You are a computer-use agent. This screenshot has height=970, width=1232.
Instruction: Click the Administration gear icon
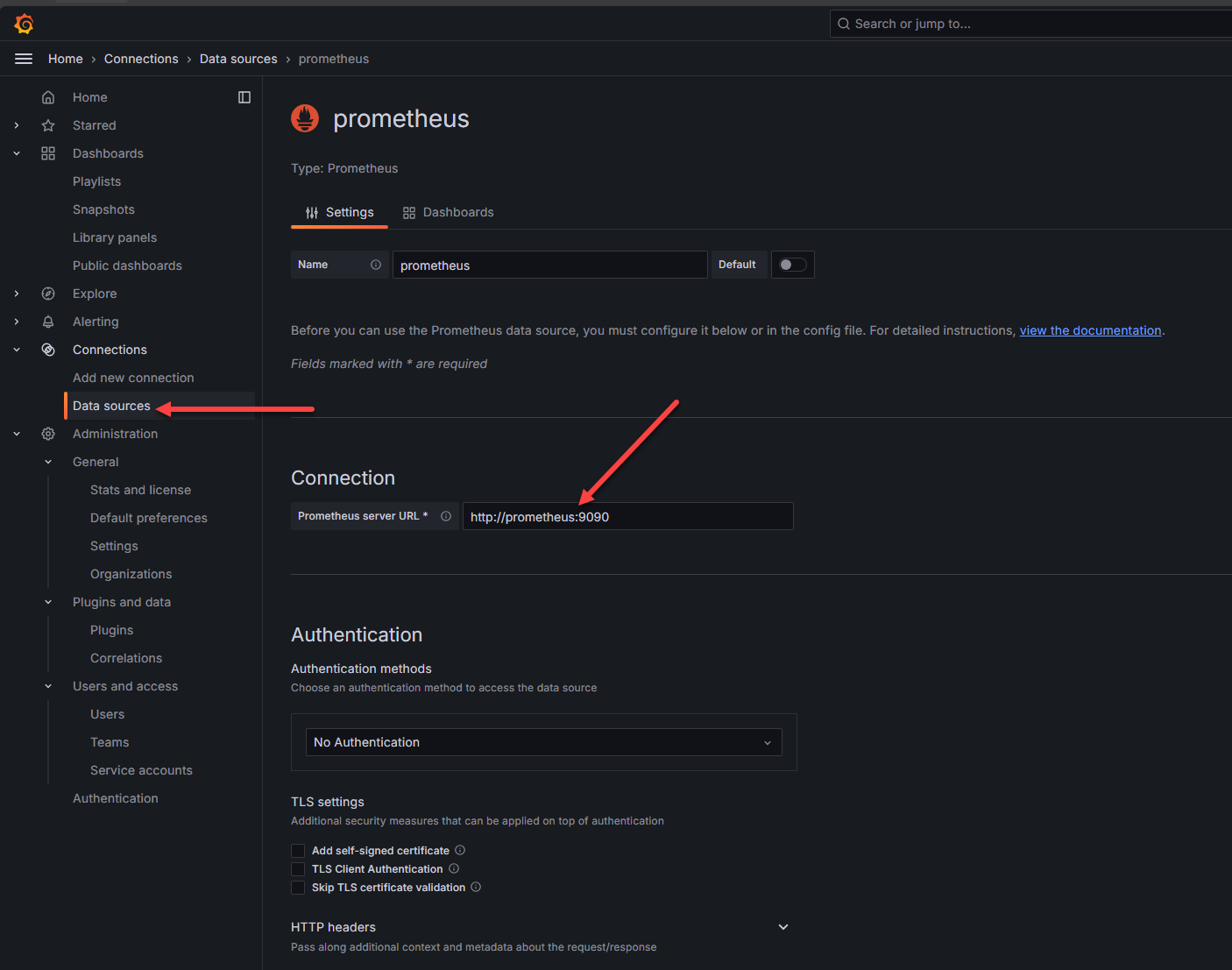48,434
